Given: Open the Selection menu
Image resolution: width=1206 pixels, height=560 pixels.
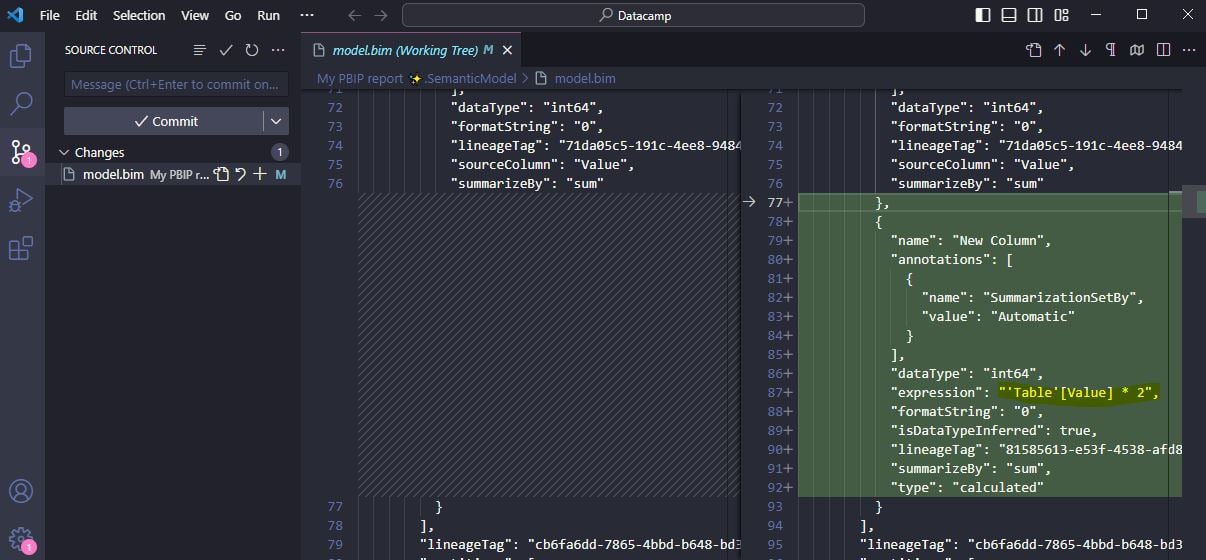Looking at the screenshot, I should coord(139,15).
